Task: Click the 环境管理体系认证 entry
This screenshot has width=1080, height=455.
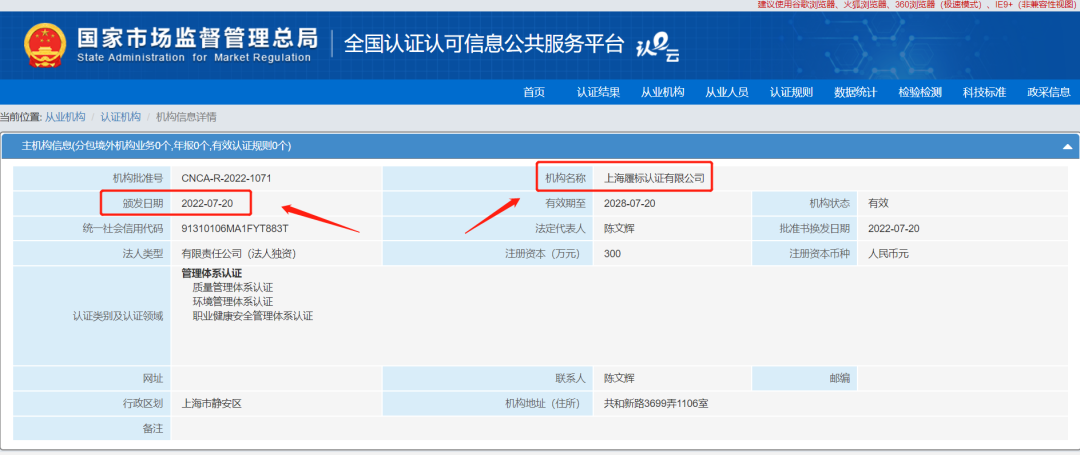Action: (233, 302)
